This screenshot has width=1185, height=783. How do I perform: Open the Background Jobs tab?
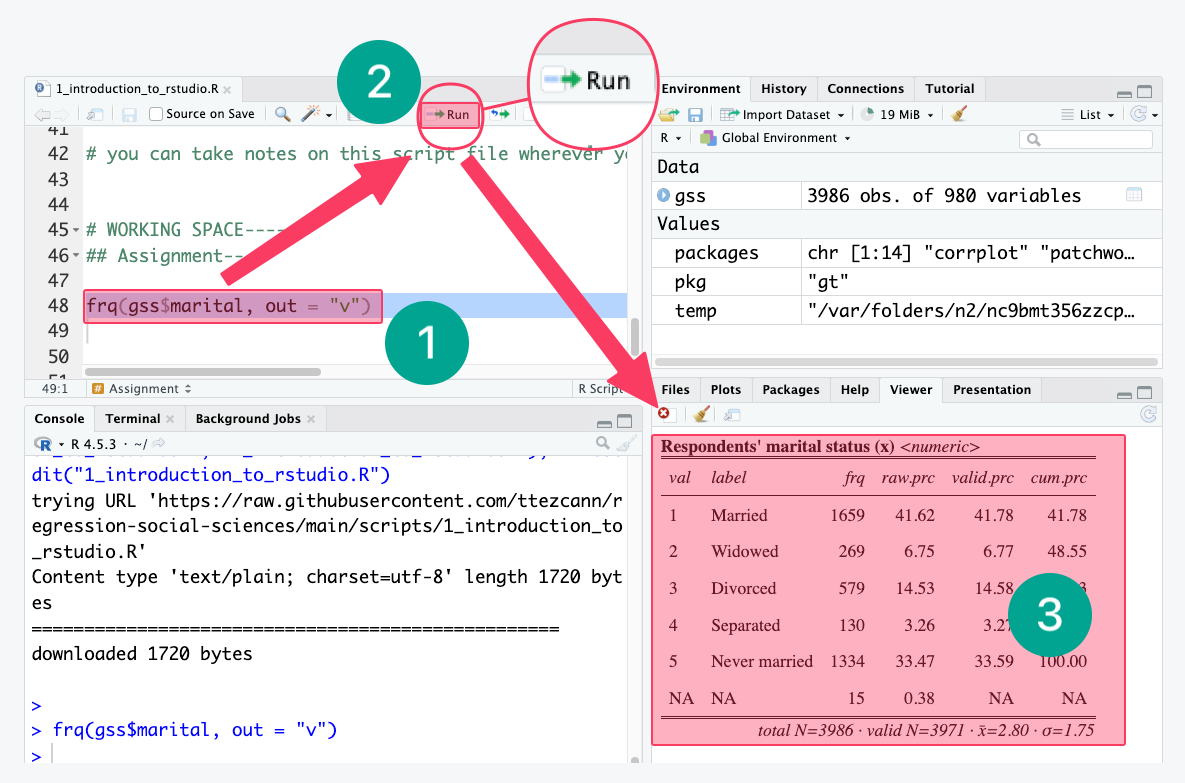[248, 419]
